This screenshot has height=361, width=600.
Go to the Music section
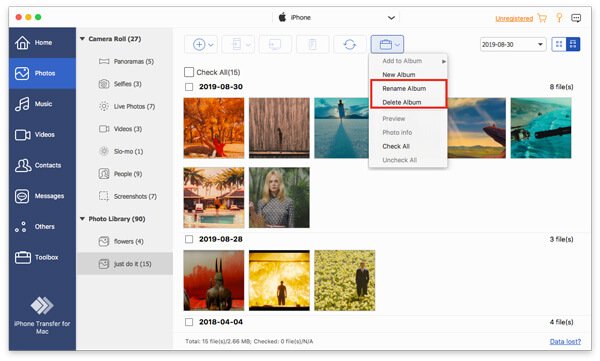42,104
